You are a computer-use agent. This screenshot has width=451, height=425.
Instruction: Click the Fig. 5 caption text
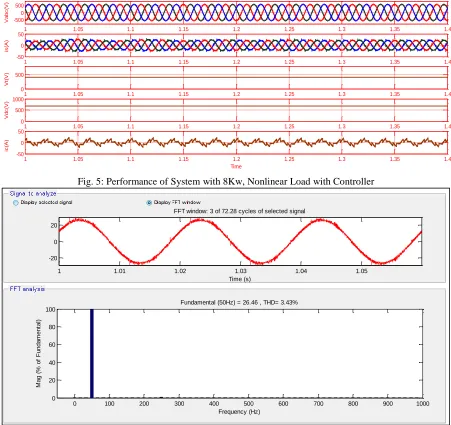(226, 182)
